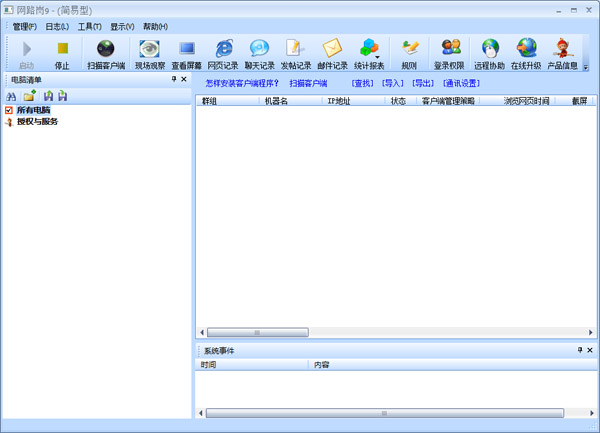Sort by 状态 column header
This screenshot has width=600, height=433.
pos(400,101)
